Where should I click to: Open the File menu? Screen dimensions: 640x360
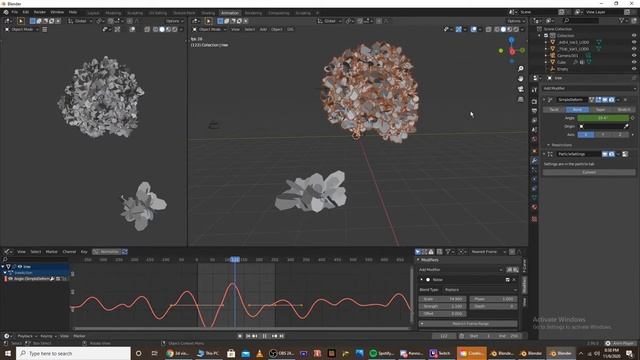[15, 12]
